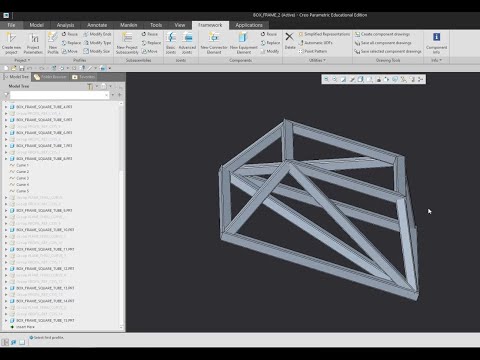480x360 pixels.
Task: Expand the Utilities group dropdown
Action: 317,60
